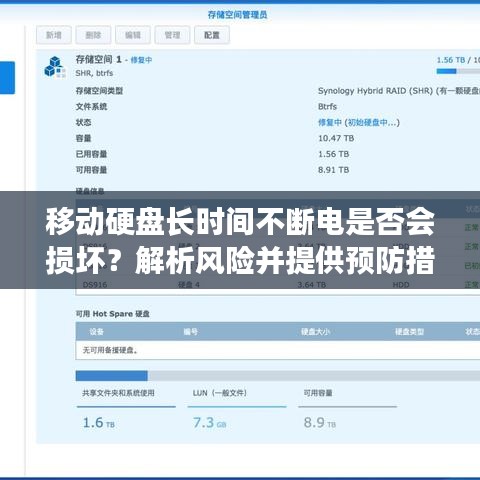Click the 可用 Hot Spare 硬盘 heading
The height and width of the screenshot is (480, 480).
click(113, 314)
